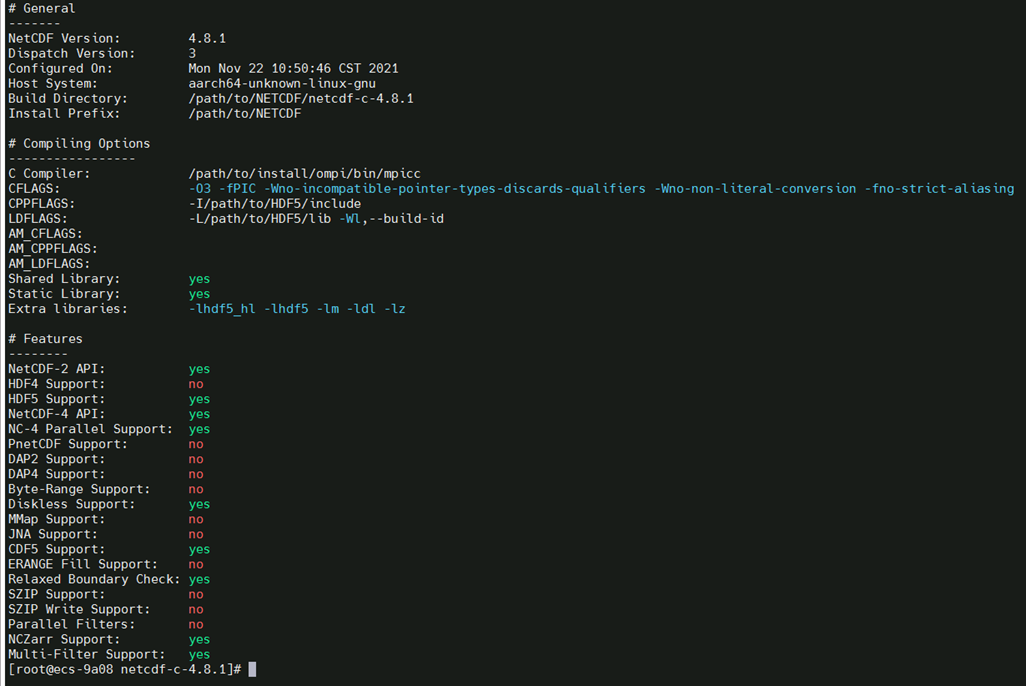Click the Diskless Support yes value
Image resolution: width=1026 pixels, height=686 pixels.
200,505
